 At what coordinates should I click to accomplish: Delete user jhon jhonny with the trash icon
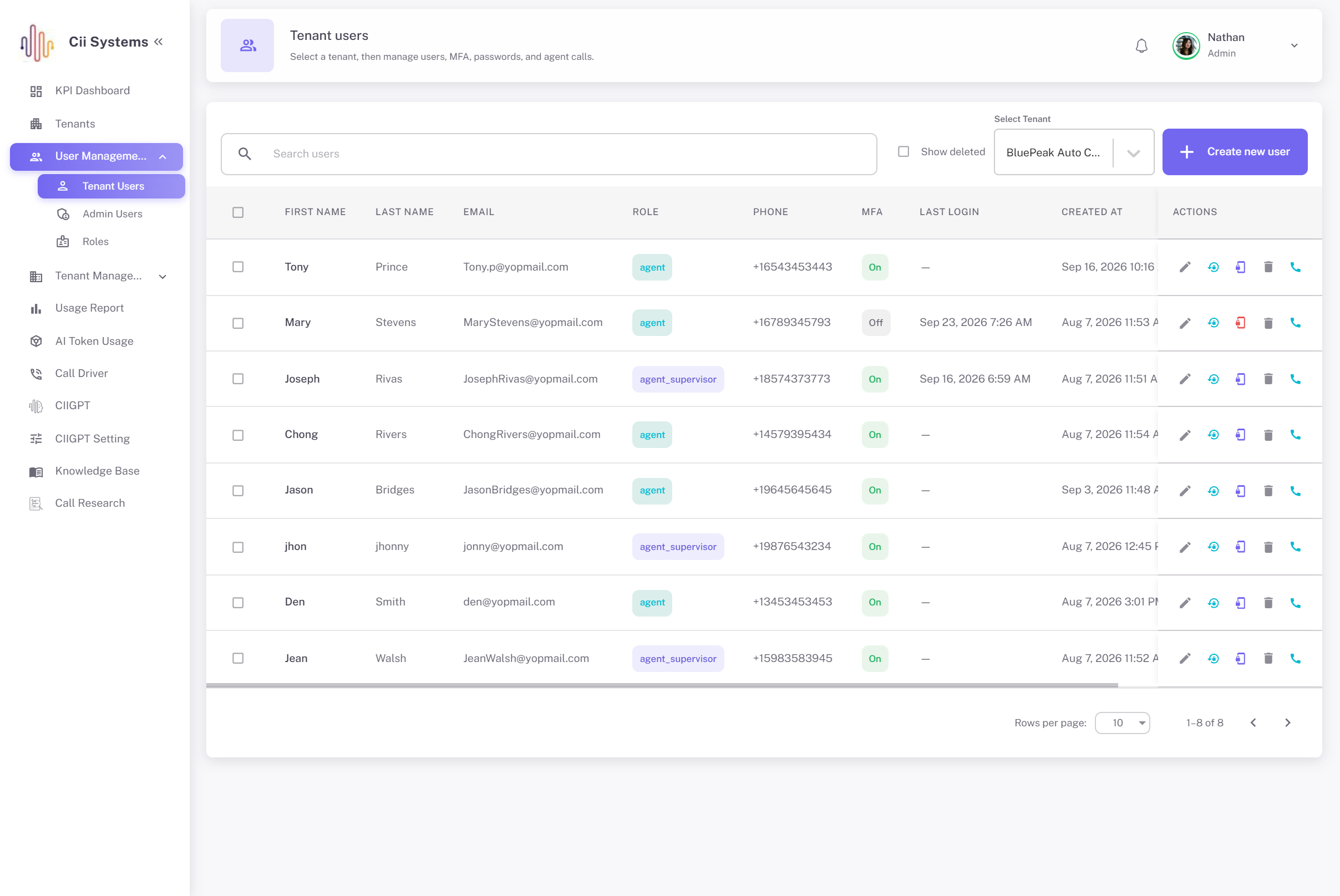tap(1268, 547)
